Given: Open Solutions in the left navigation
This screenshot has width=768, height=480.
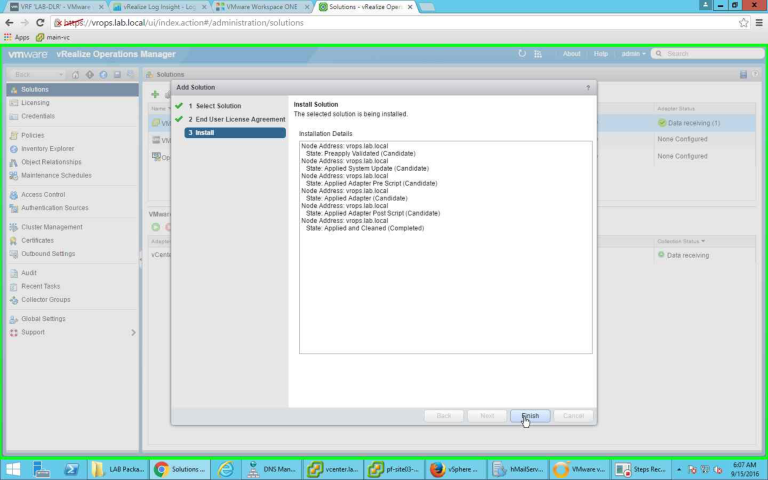Looking at the screenshot, I should coord(73,90).
